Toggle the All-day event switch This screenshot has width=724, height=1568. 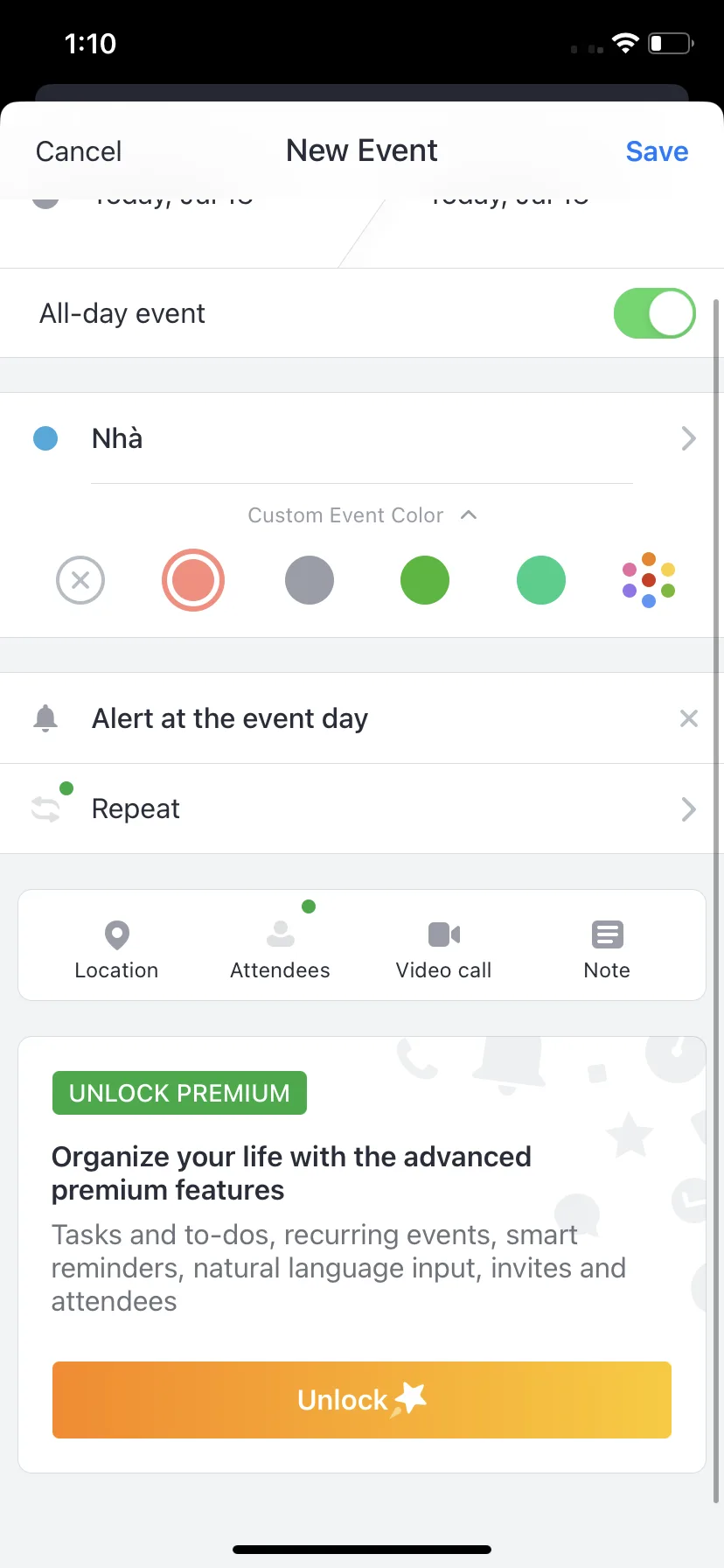tap(655, 313)
